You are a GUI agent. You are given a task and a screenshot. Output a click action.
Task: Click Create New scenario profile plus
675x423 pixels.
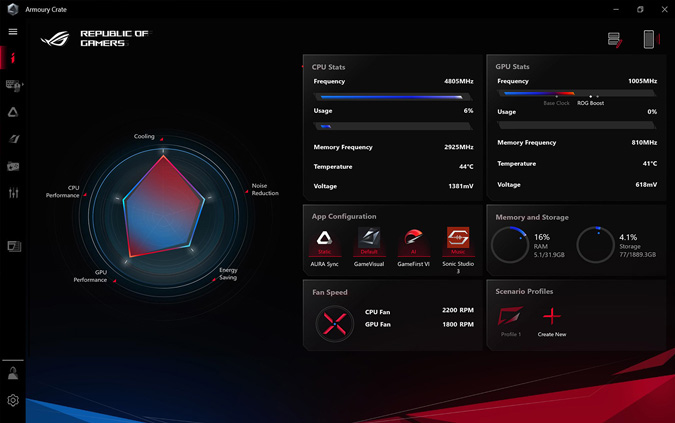[x=552, y=316]
